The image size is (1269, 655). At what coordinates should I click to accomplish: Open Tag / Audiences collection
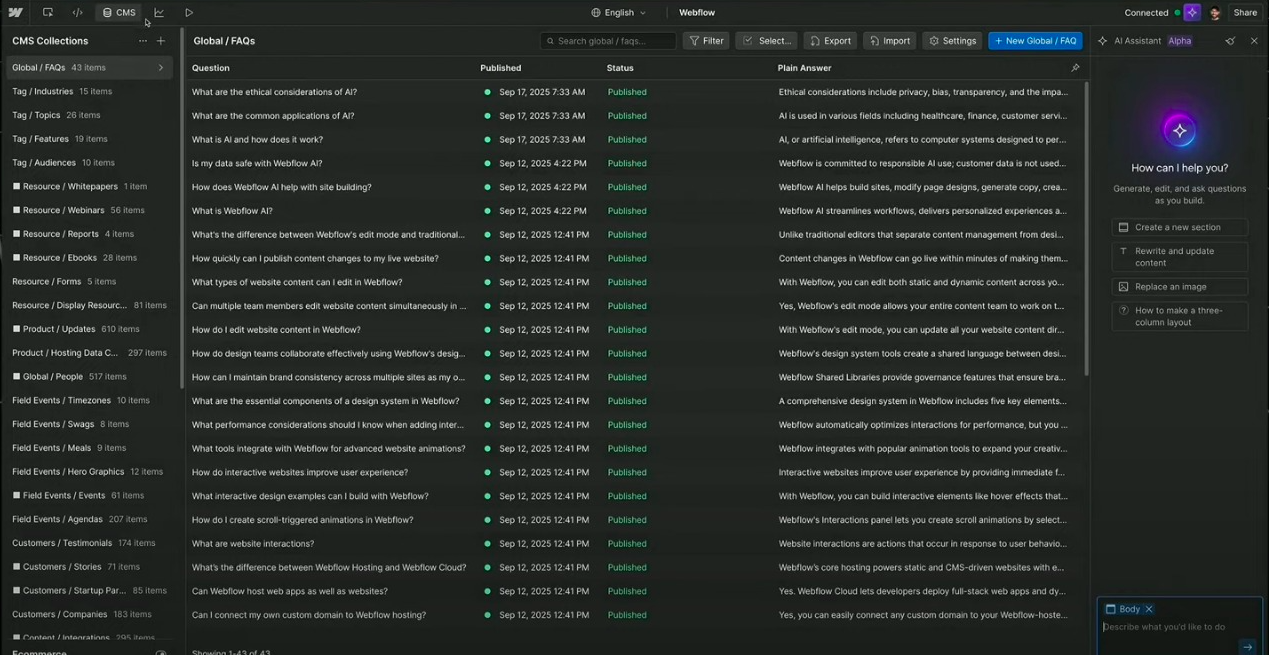[89, 162]
